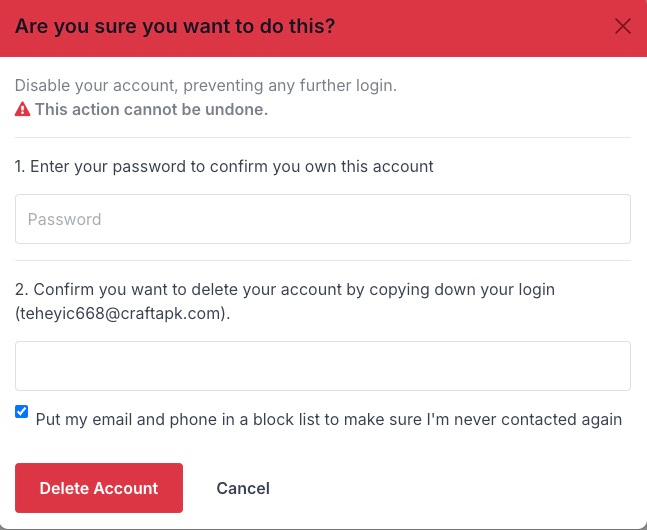Click the divider line below the warning message
Viewport: 647px width, 530px height.
(323, 137)
